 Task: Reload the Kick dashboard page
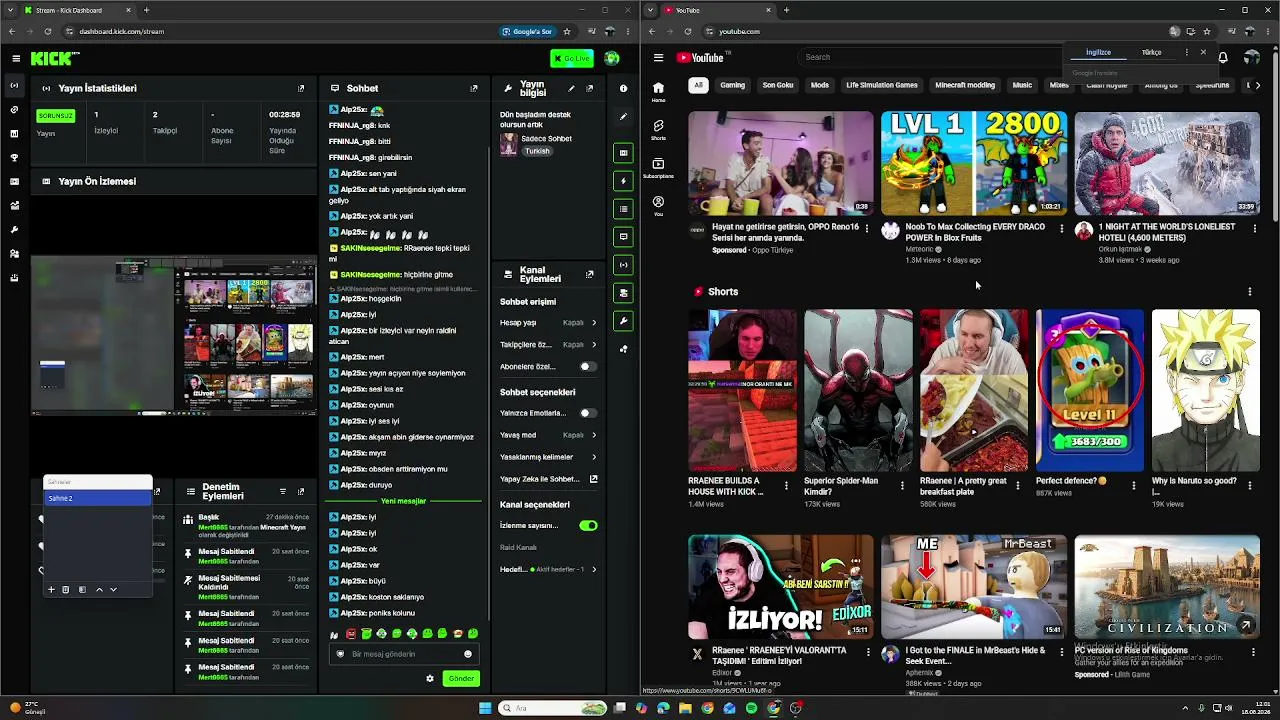click(x=47, y=31)
